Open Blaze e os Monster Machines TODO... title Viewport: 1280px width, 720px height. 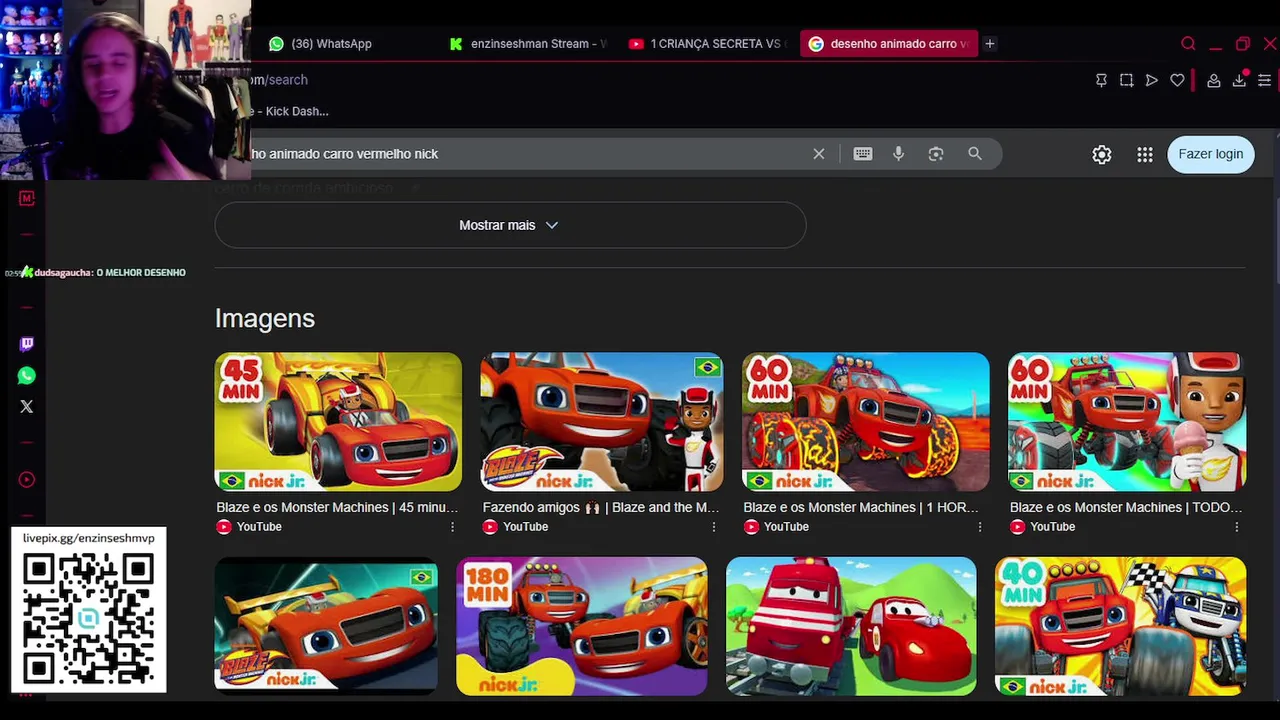1126,507
